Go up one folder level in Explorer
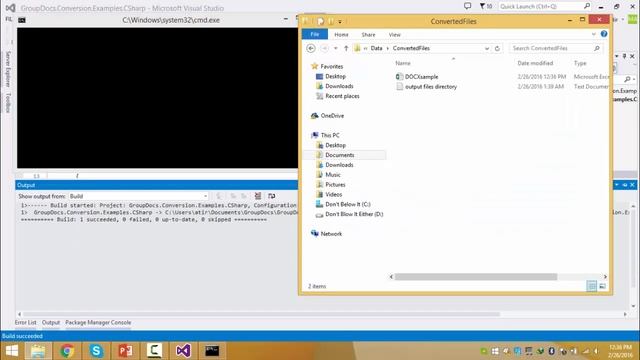 tap(346, 48)
